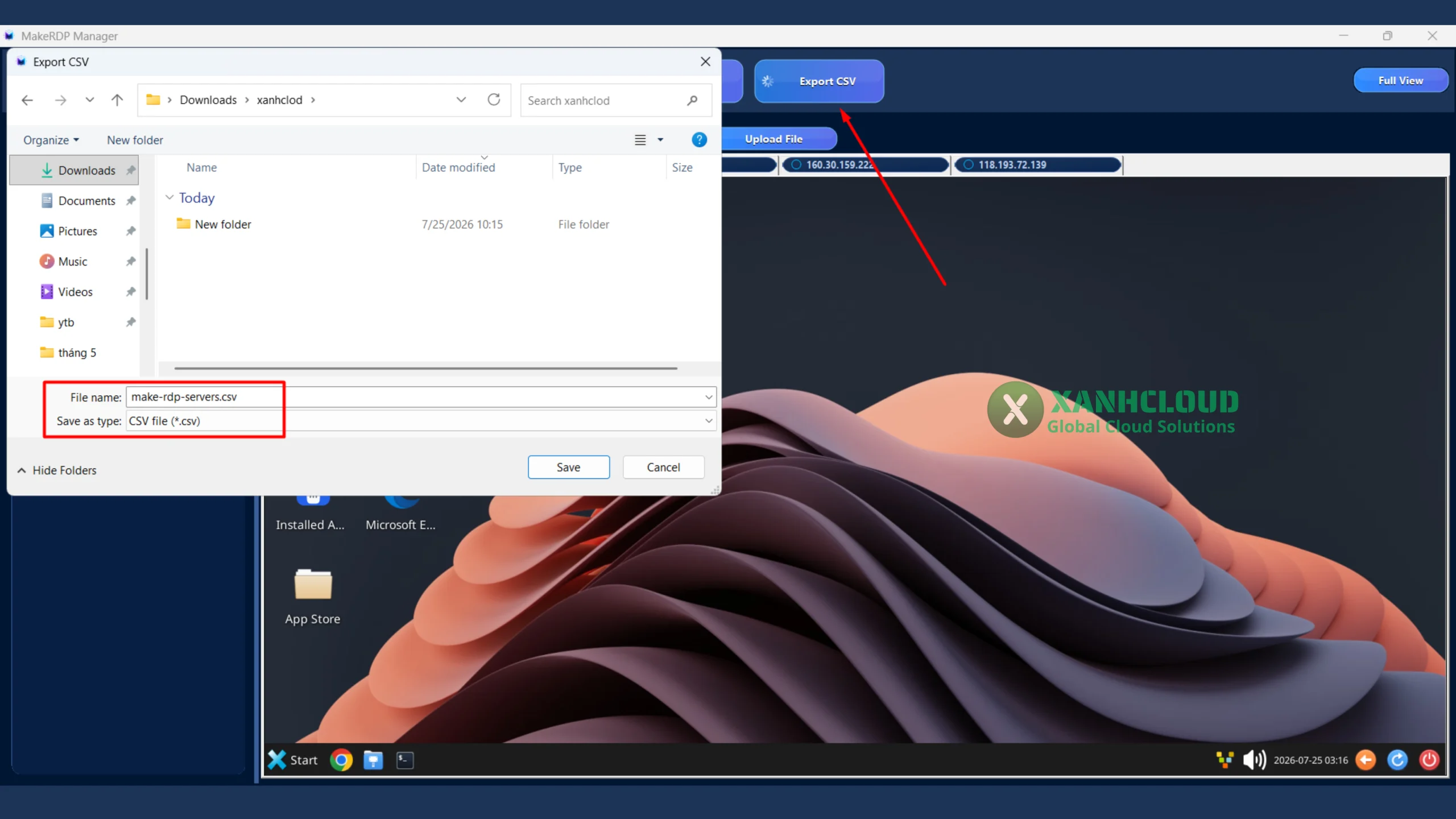Select Videos in navigation pane
The height and width of the screenshot is (819, 1456).
point(74,292)
